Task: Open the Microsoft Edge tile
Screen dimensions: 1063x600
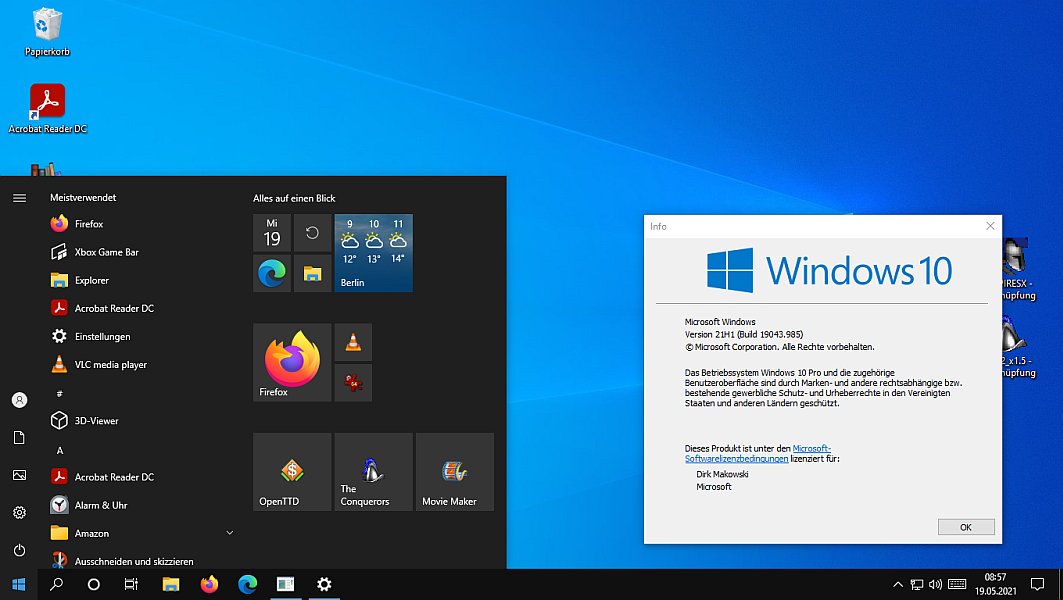Action: [x=272, y=273]
